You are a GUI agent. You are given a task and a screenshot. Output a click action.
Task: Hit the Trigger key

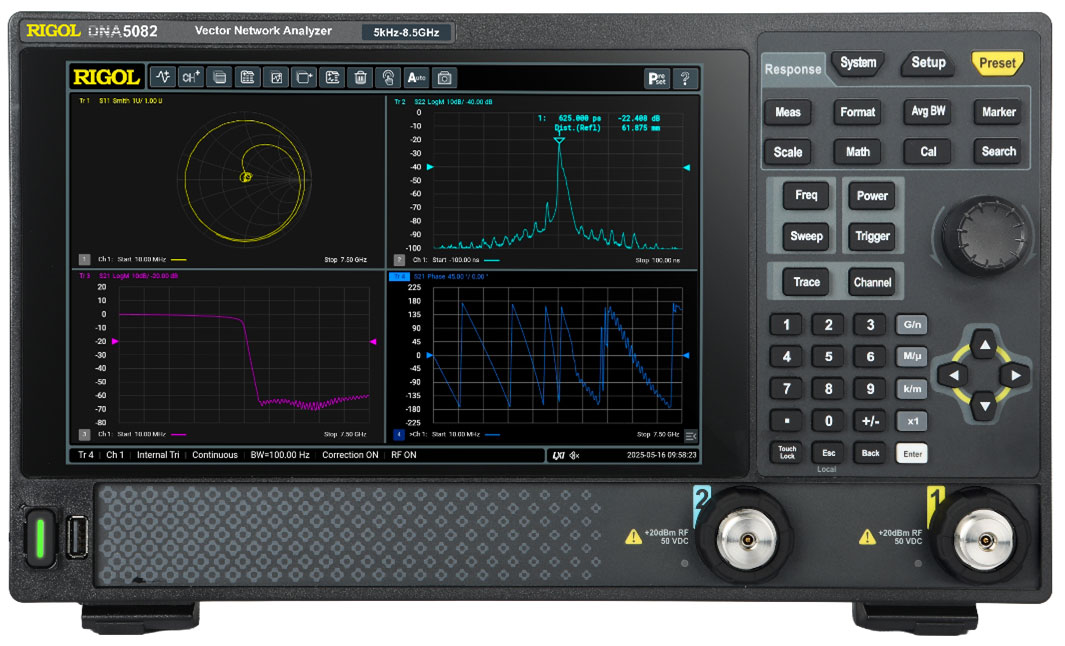(x=872, y=236)
